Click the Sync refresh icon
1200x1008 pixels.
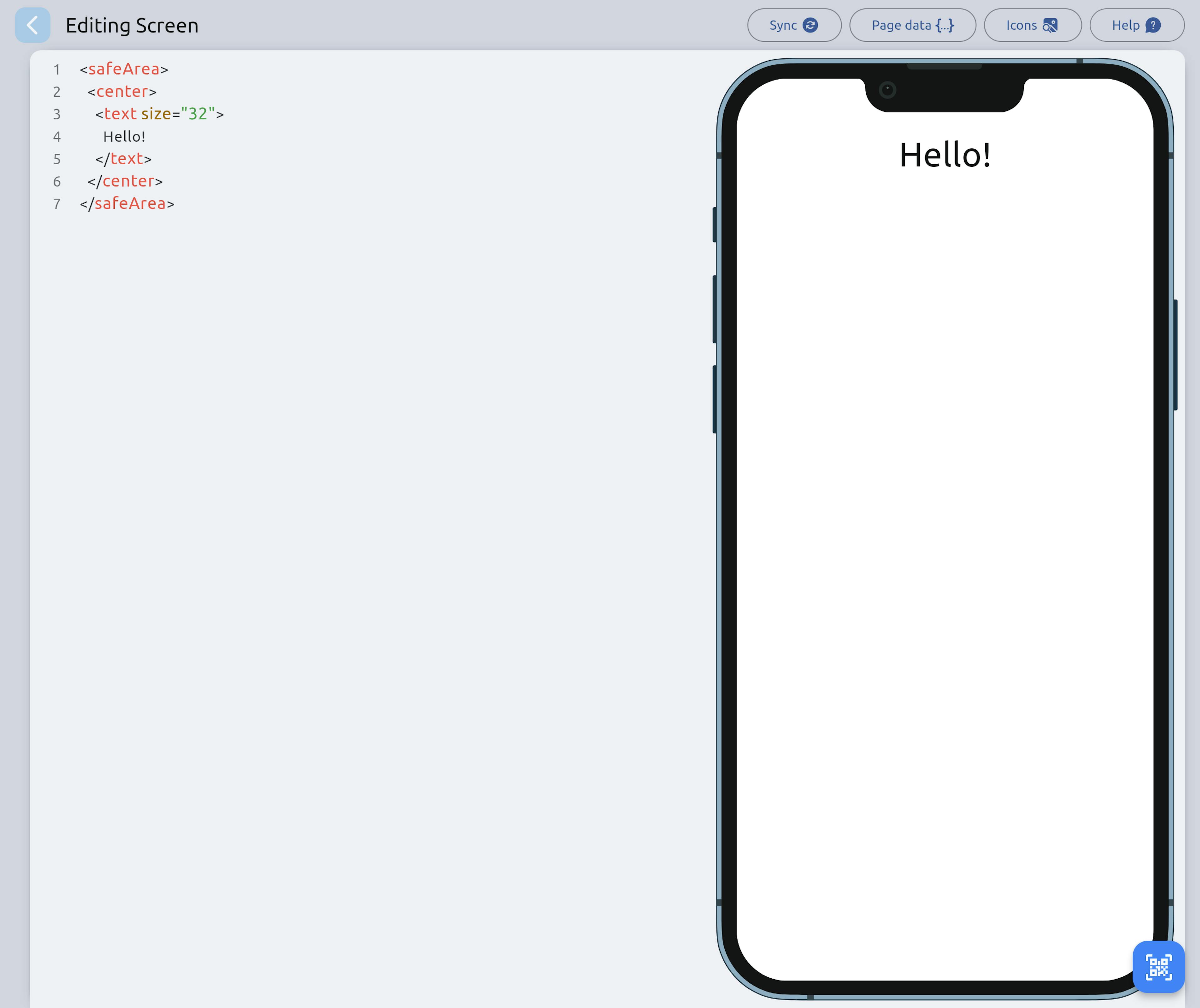811,25
